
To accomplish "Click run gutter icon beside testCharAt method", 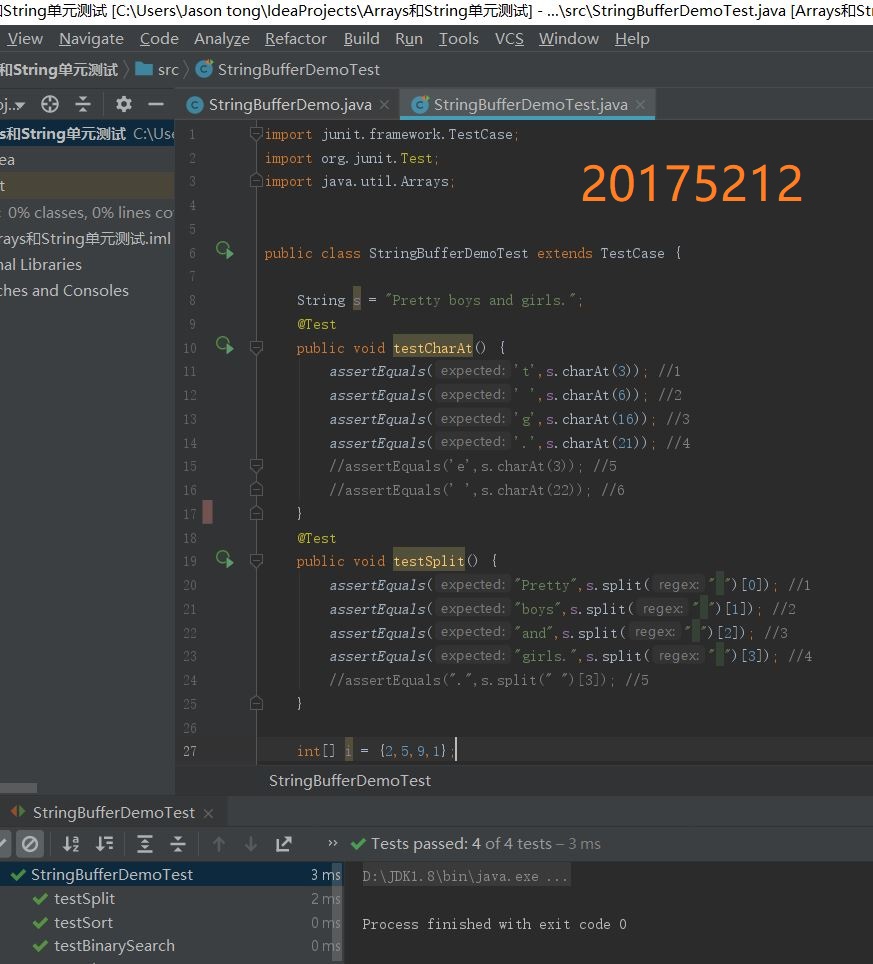I will (224, 346).
